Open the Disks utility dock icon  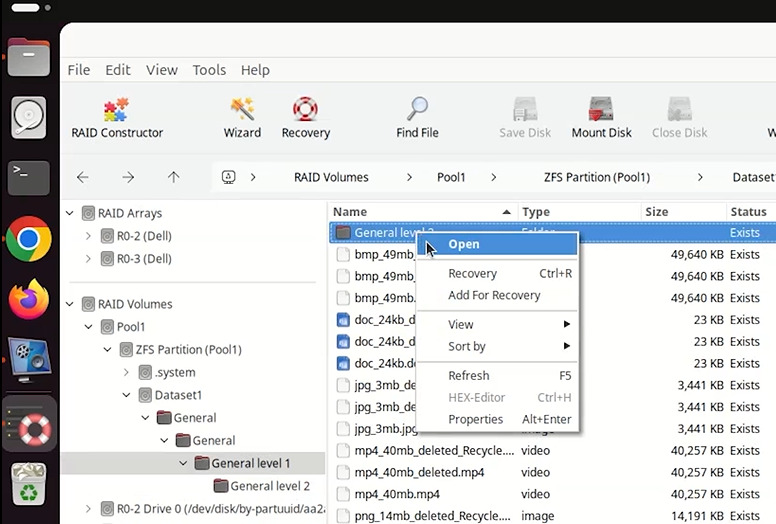[x=29, y=118]
